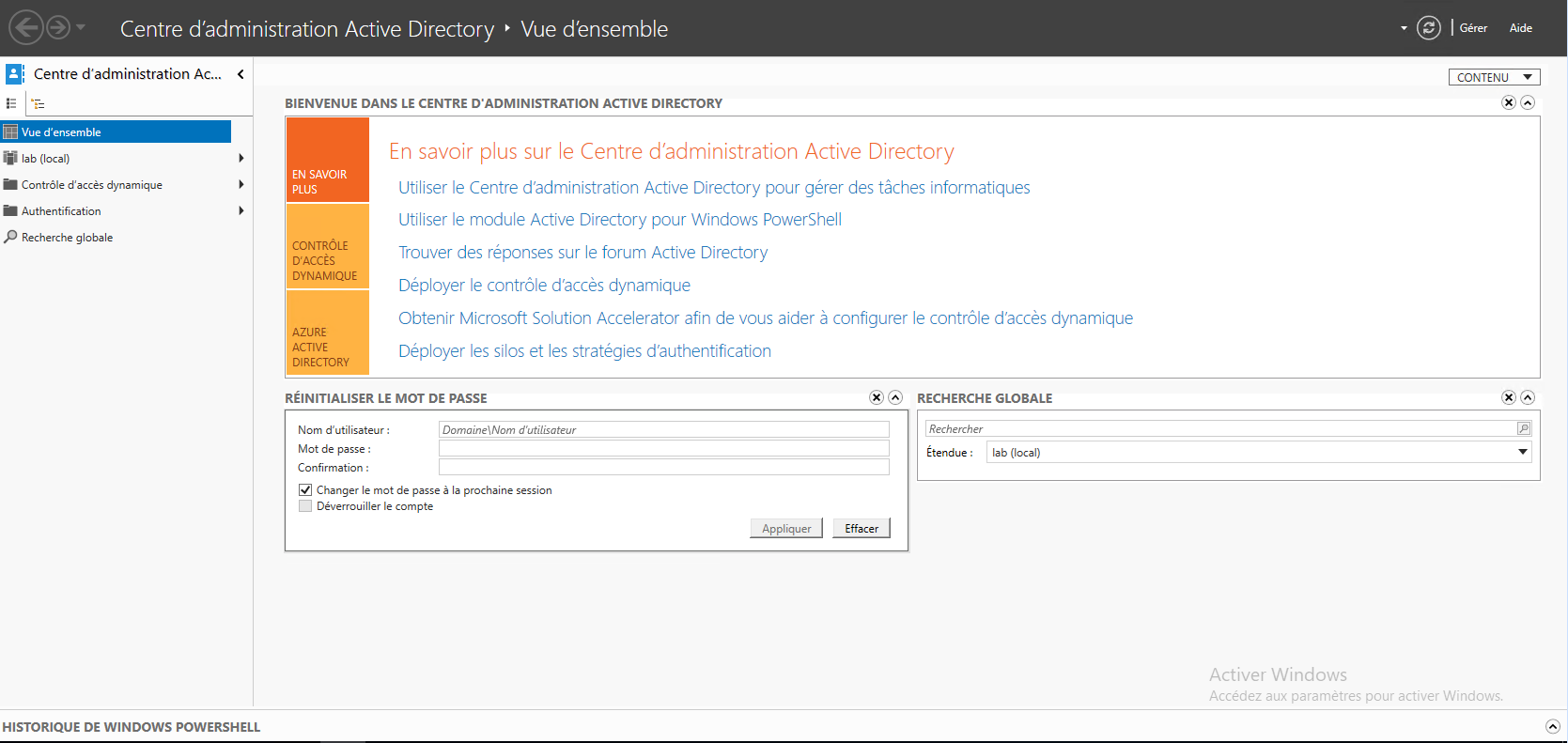Viewport: 1568px width, 743px height.
Task: Open the Active Directory forum link
Action: pyautogui.click(x=582, y=253)
